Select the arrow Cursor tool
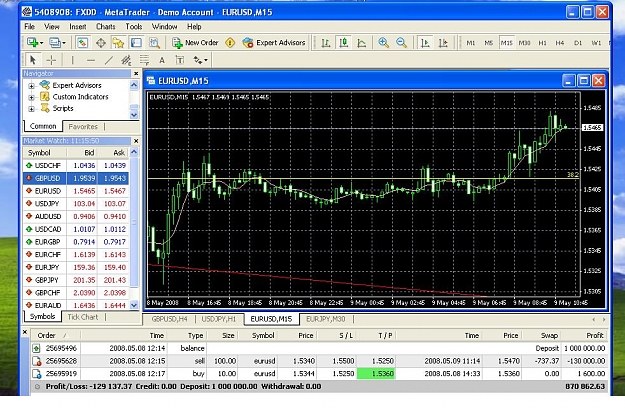 click(33, 60)
